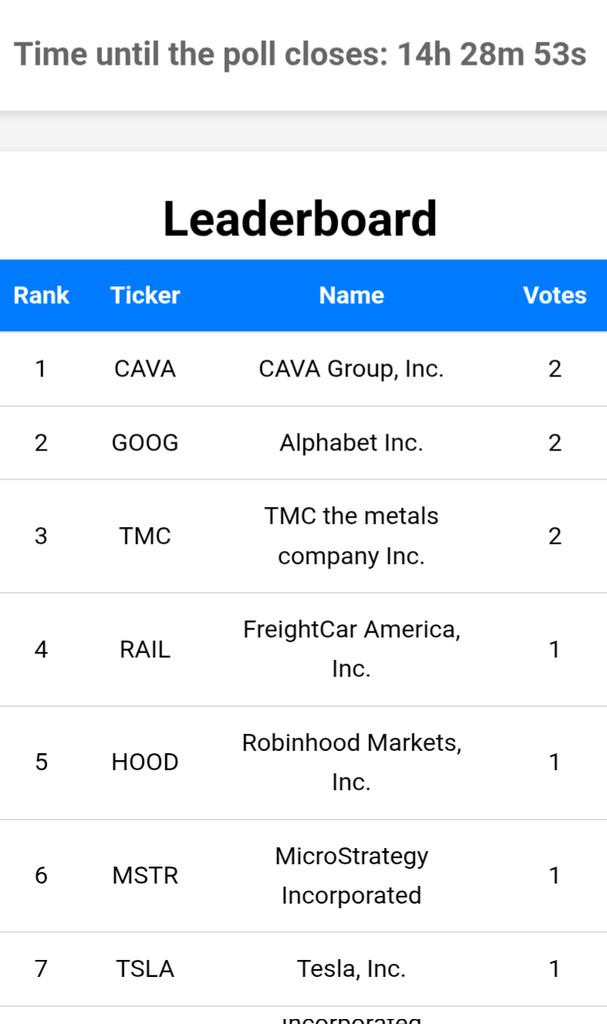
Task: Select the HOOD ticker cell
Action: pyautogui.click(x=145, y=762)
